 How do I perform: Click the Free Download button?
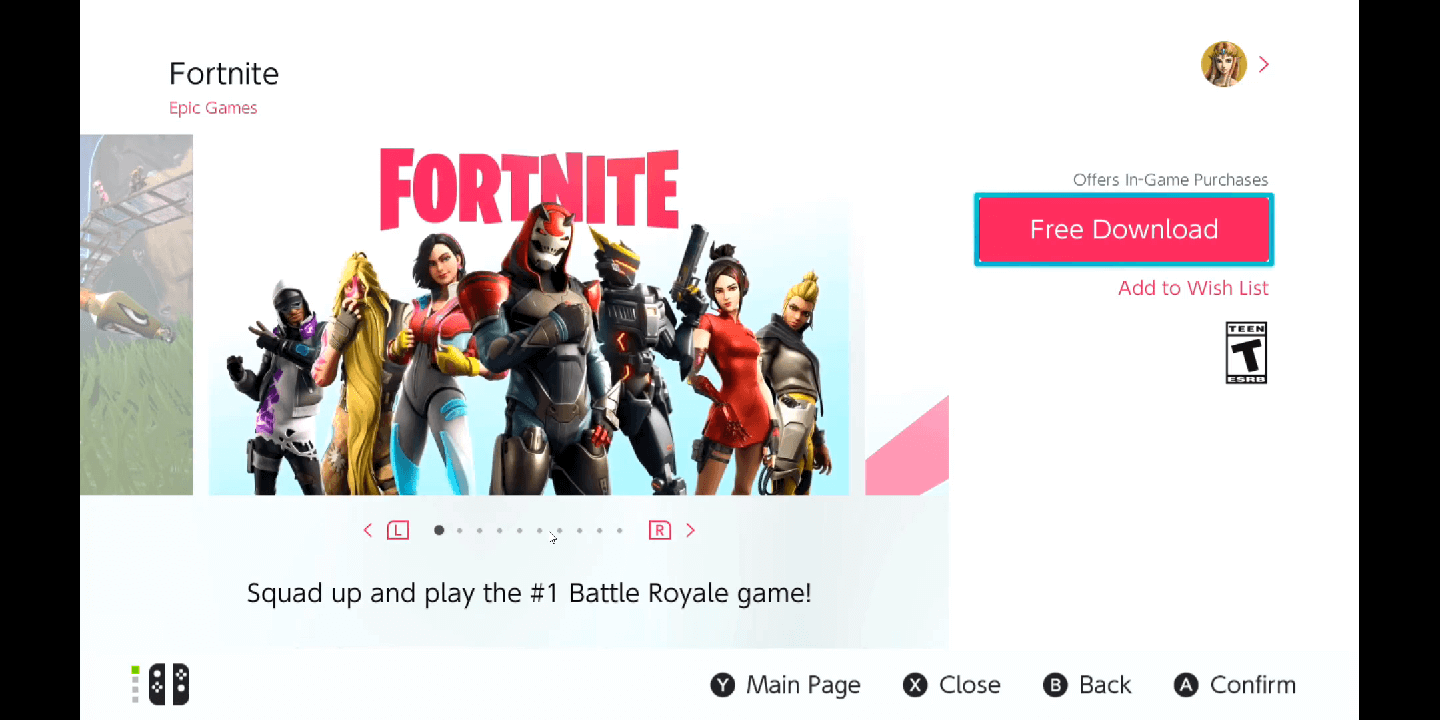(x=1124, y=229)
